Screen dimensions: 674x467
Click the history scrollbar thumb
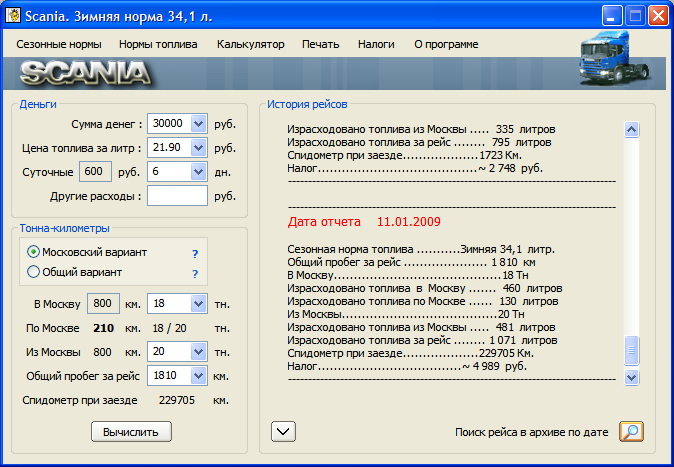pyautogui.click(x=631, y=350)
